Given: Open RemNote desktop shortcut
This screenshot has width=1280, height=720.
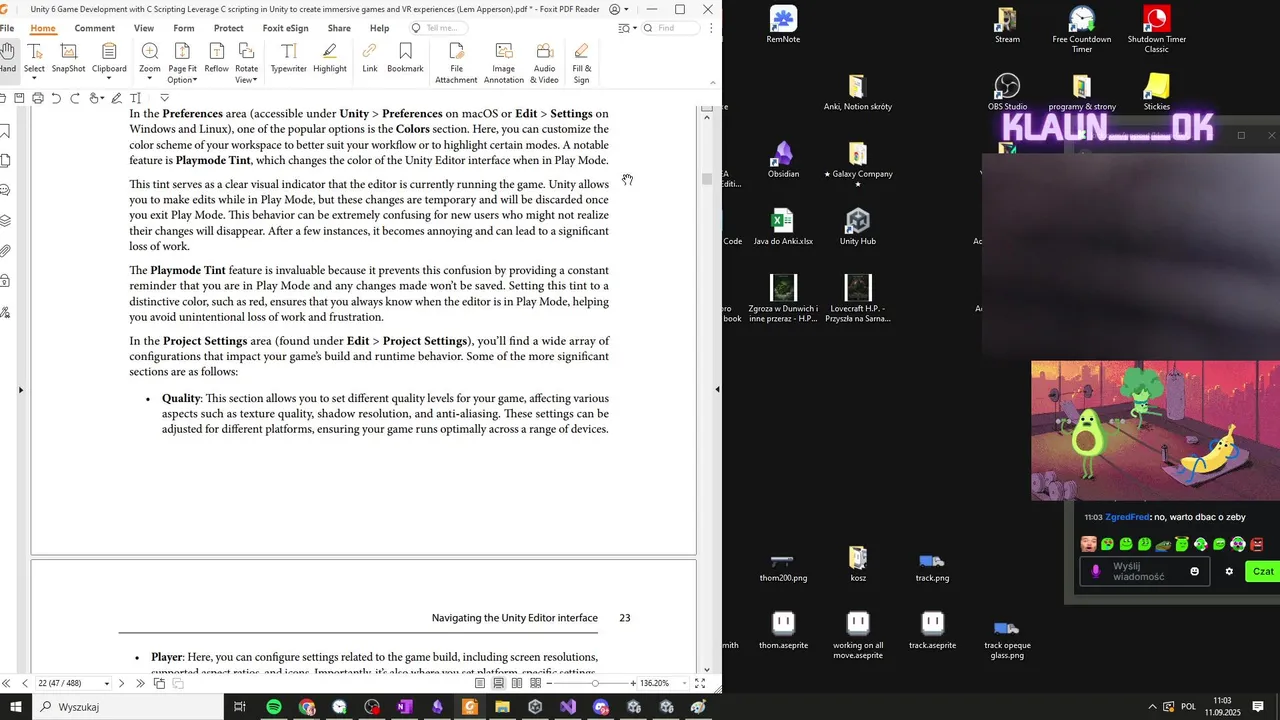Looking at the screenshot, I should [x=783, y=25].
